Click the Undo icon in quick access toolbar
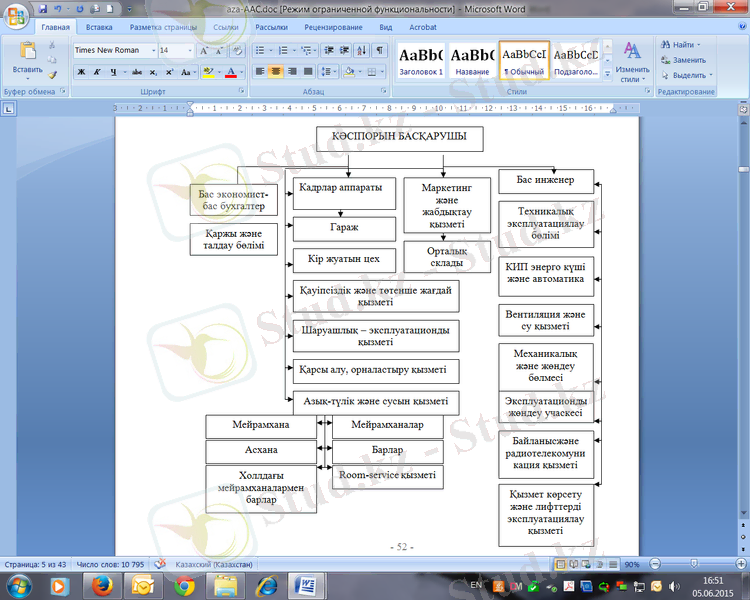750x600 pixels. click(x=58, y=9)
